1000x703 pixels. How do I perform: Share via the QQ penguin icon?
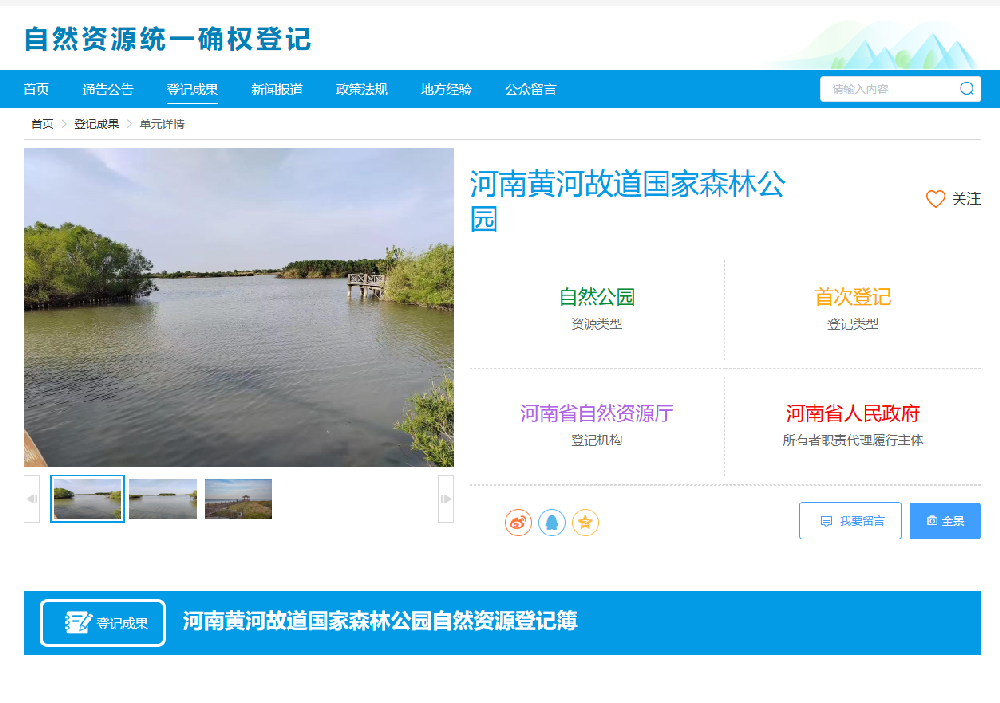[x=552, y=522]
